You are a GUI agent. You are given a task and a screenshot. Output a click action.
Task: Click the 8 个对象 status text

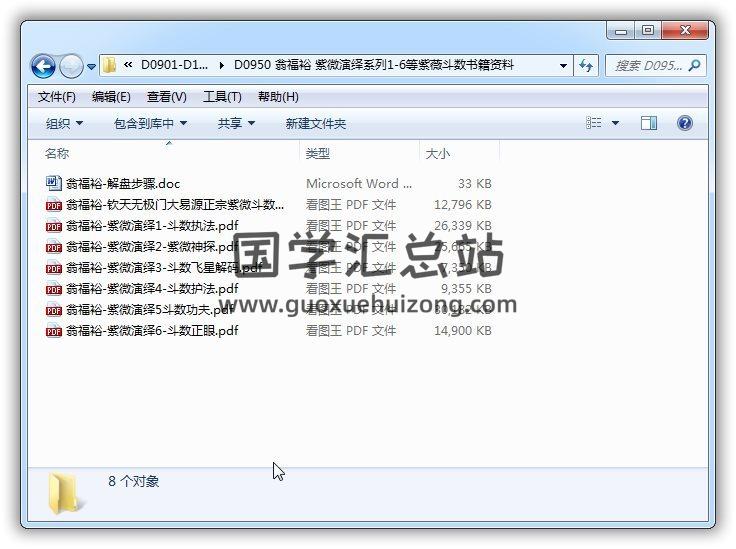pyautogui.click(x=134, y=481)
